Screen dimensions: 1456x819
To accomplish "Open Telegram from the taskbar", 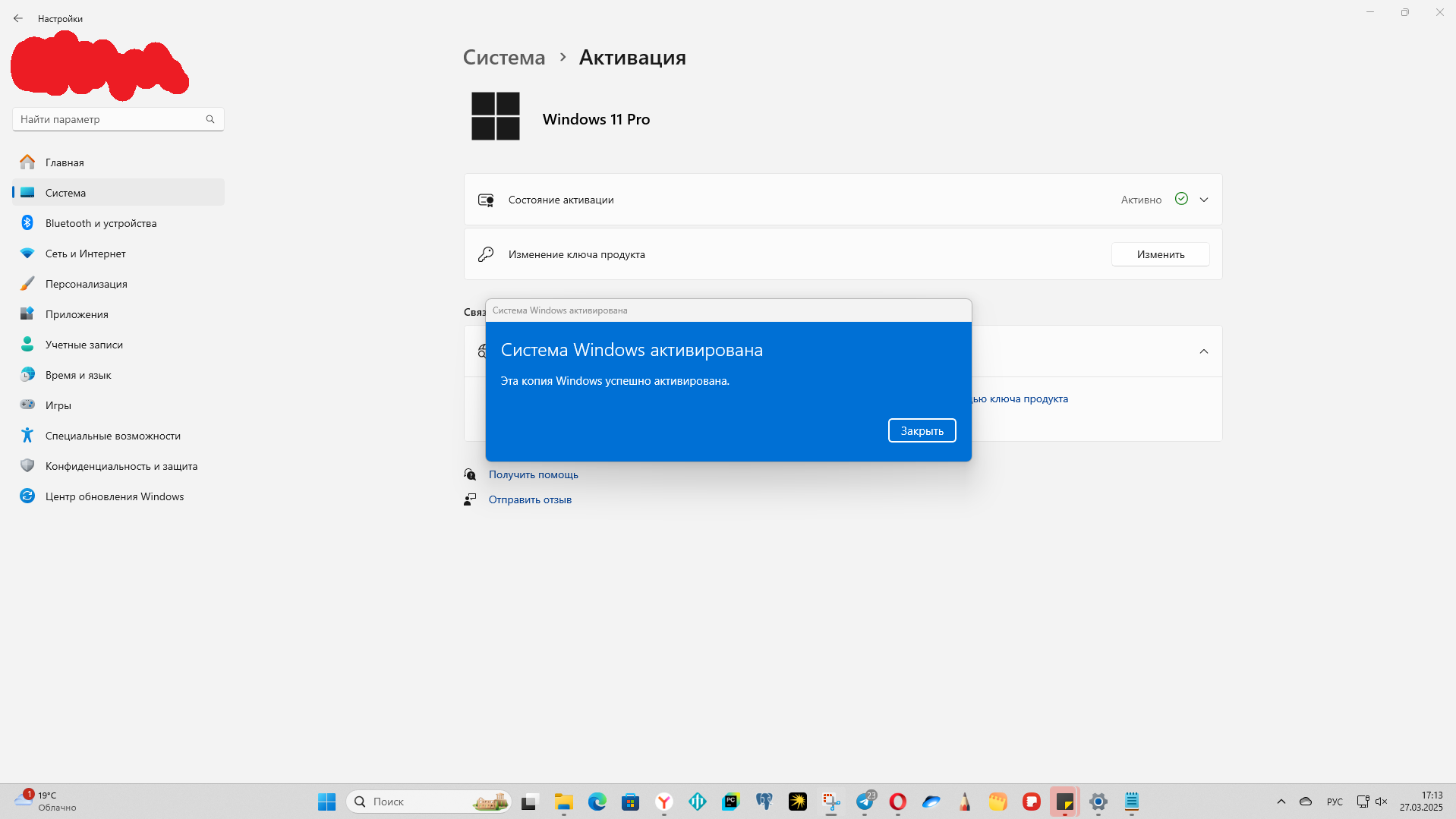I will tap(865, 802).
